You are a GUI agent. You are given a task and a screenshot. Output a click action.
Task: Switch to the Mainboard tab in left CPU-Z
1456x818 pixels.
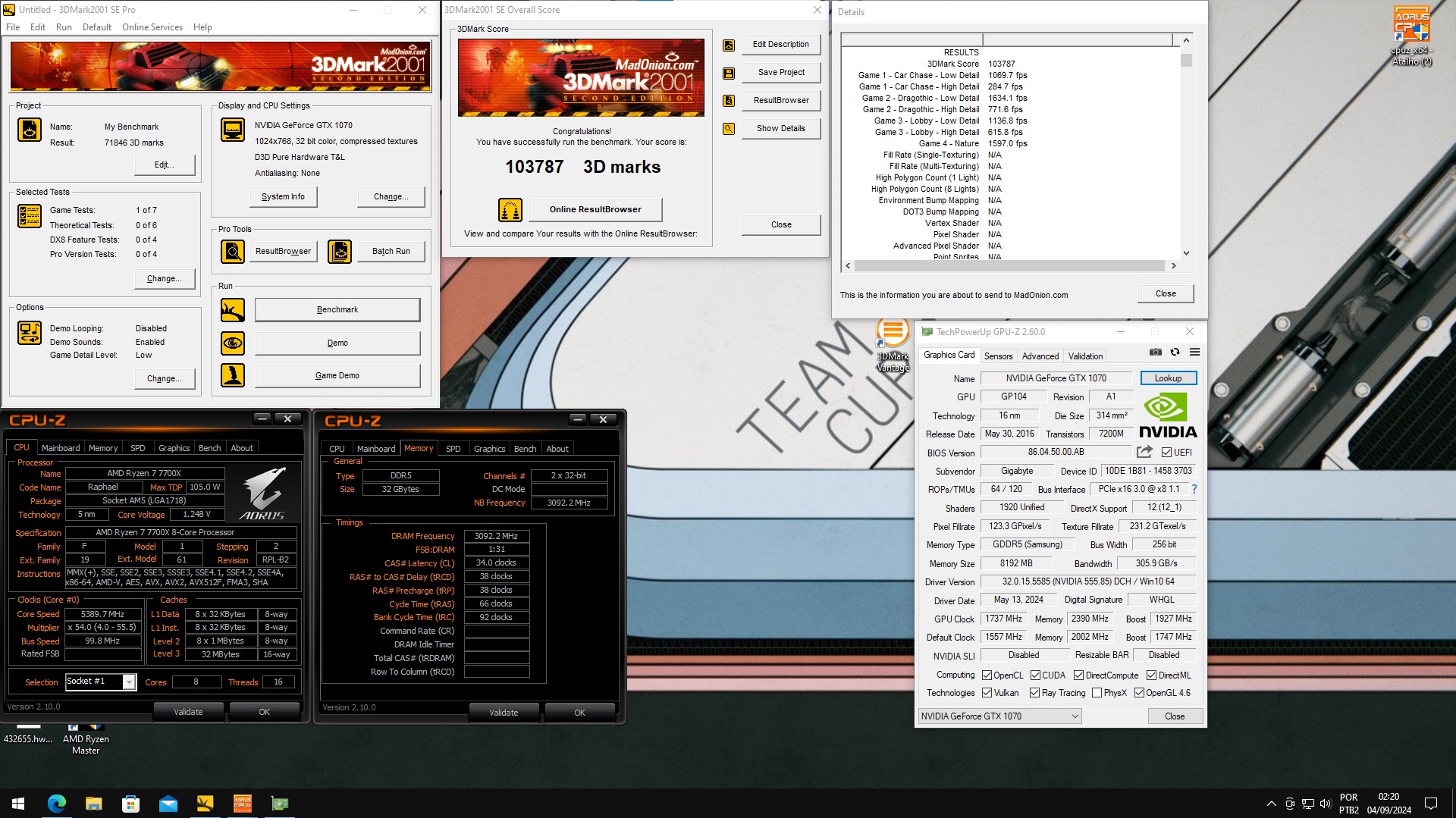click(61, 449)
